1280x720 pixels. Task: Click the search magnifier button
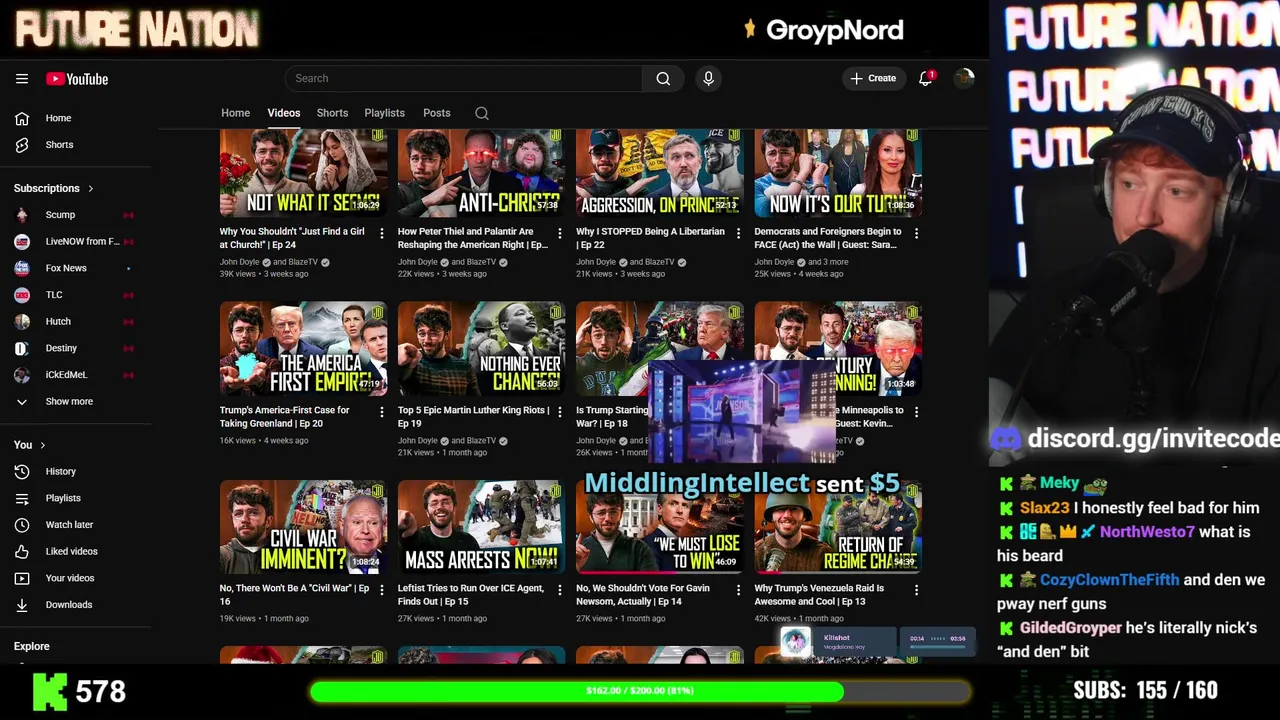click(663, 78)
